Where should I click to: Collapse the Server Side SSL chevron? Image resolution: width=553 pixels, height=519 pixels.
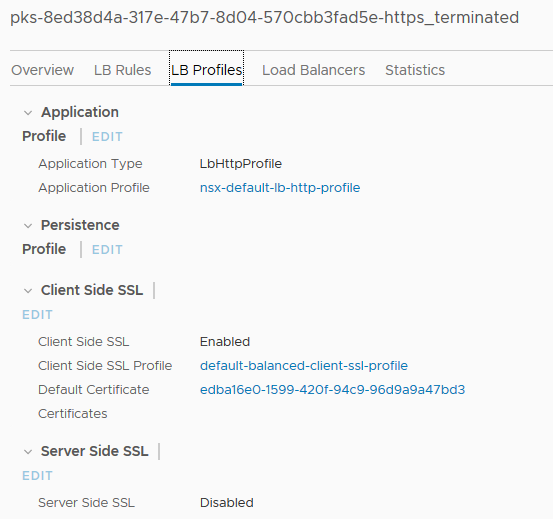coord(28,452)
